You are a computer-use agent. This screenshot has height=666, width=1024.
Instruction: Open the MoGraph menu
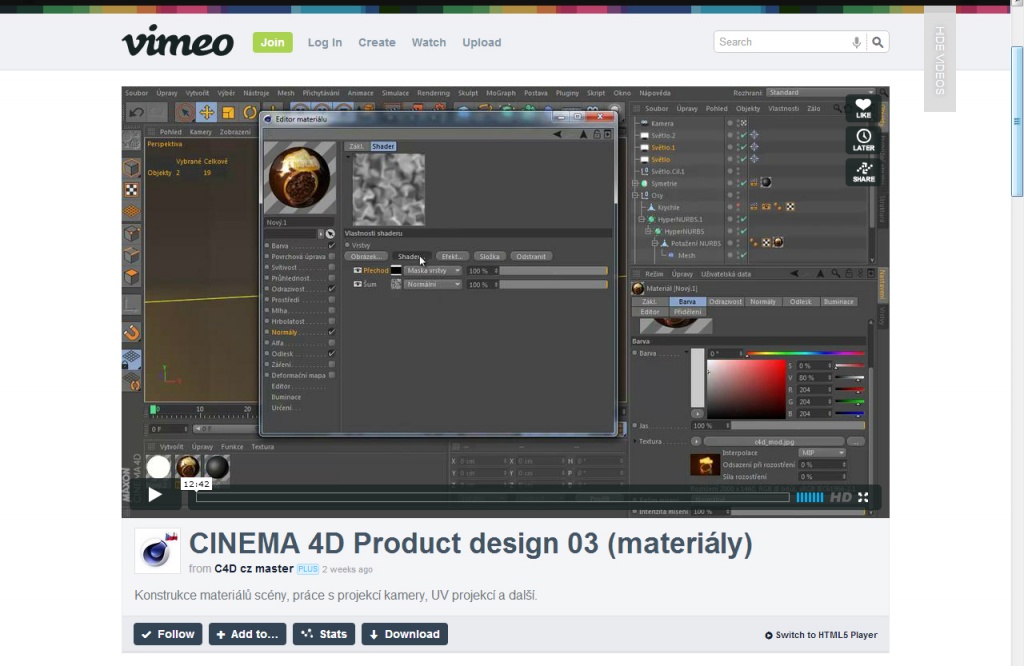(501, 93)
